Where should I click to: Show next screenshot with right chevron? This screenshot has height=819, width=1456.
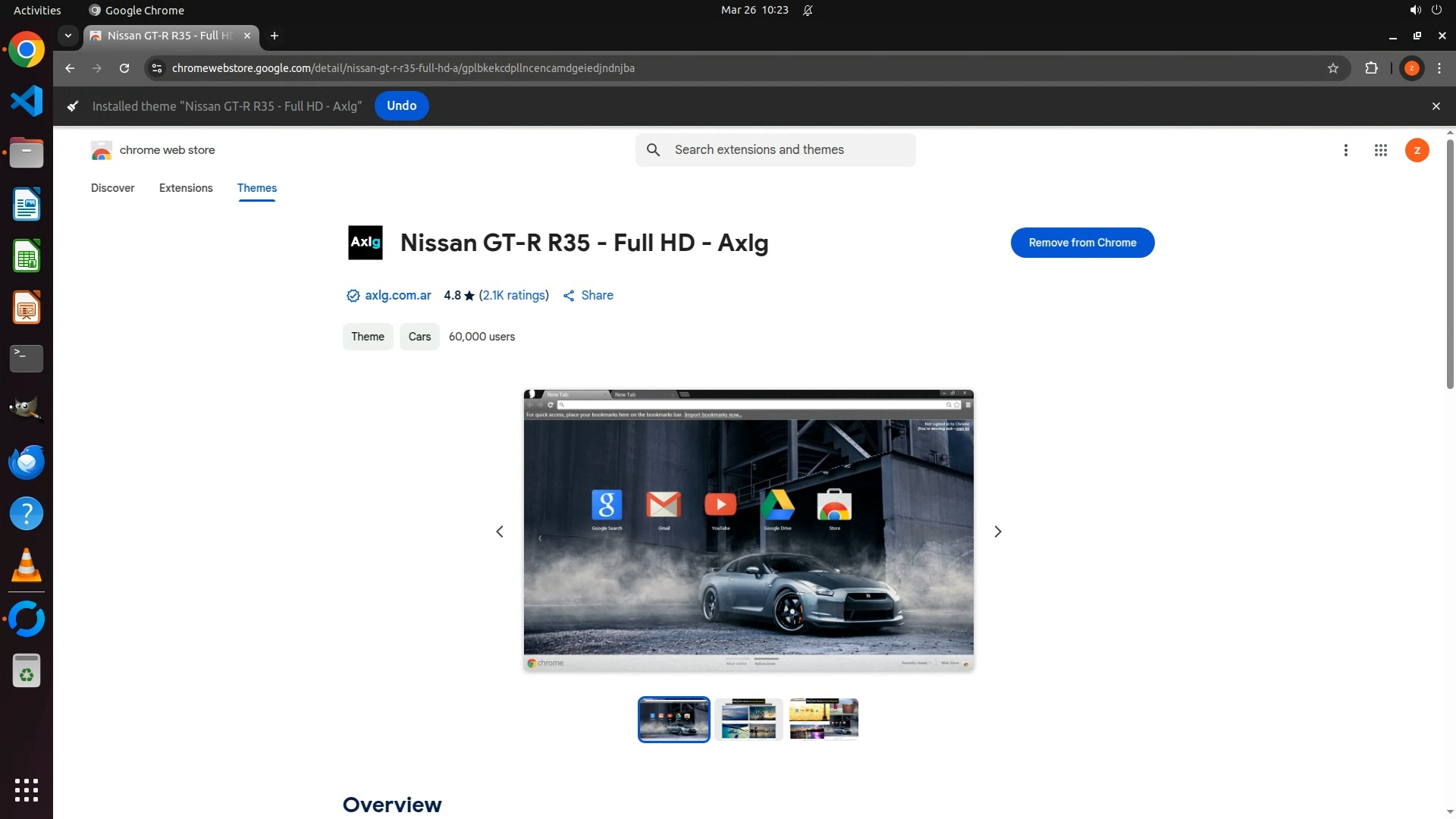click(998, 532)
